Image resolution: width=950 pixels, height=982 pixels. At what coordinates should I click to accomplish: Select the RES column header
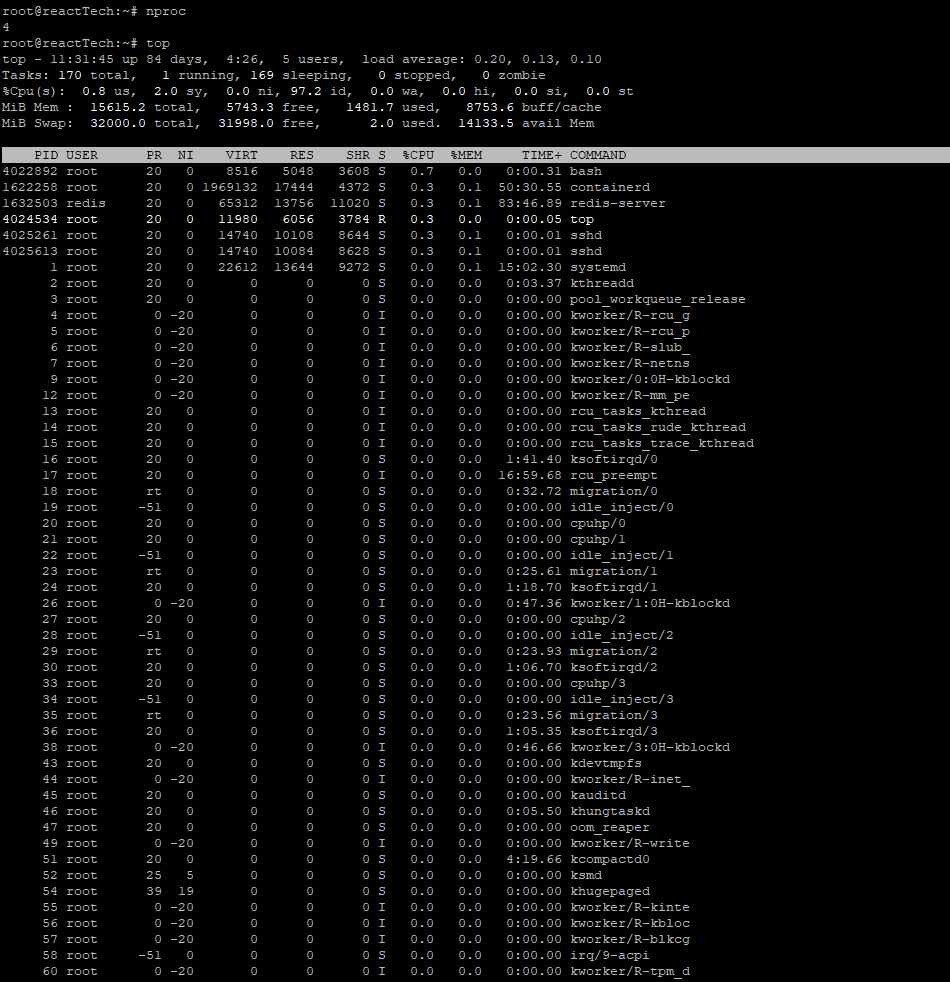302,155
